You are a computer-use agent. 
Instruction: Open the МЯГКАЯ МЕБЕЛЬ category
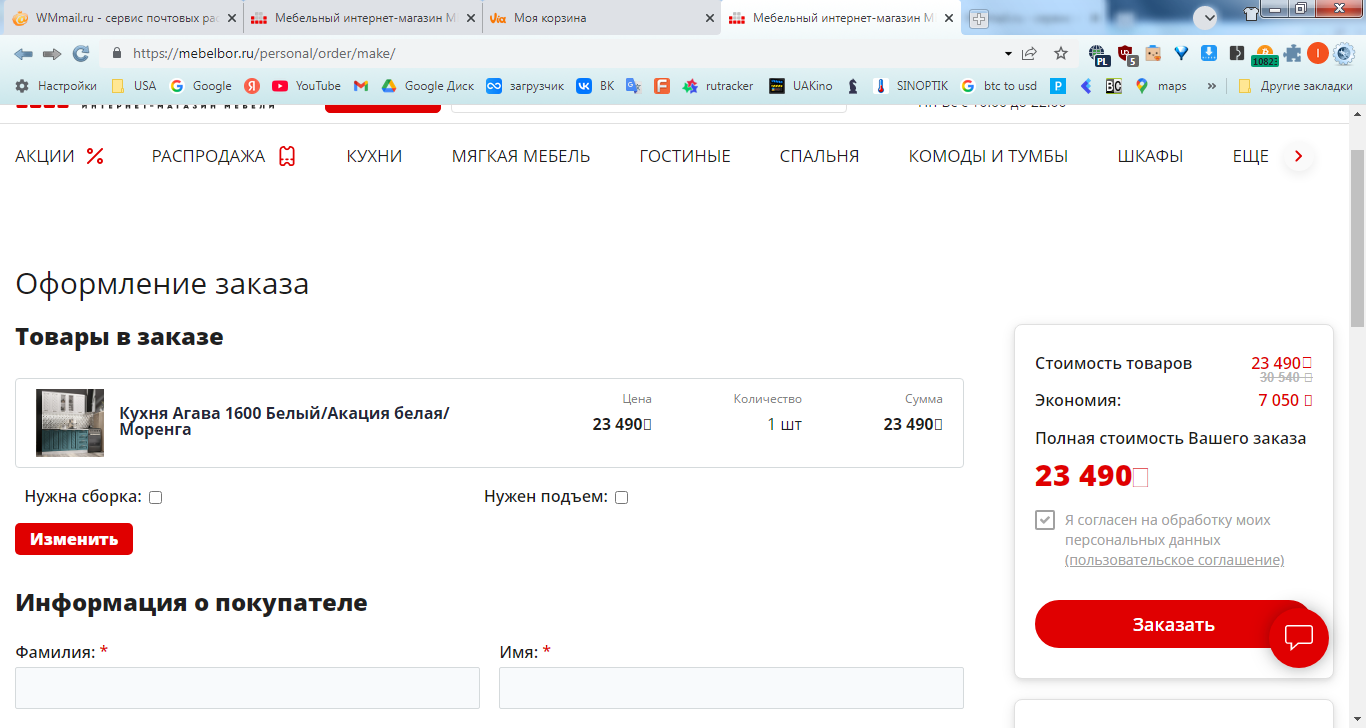[521, 156]
